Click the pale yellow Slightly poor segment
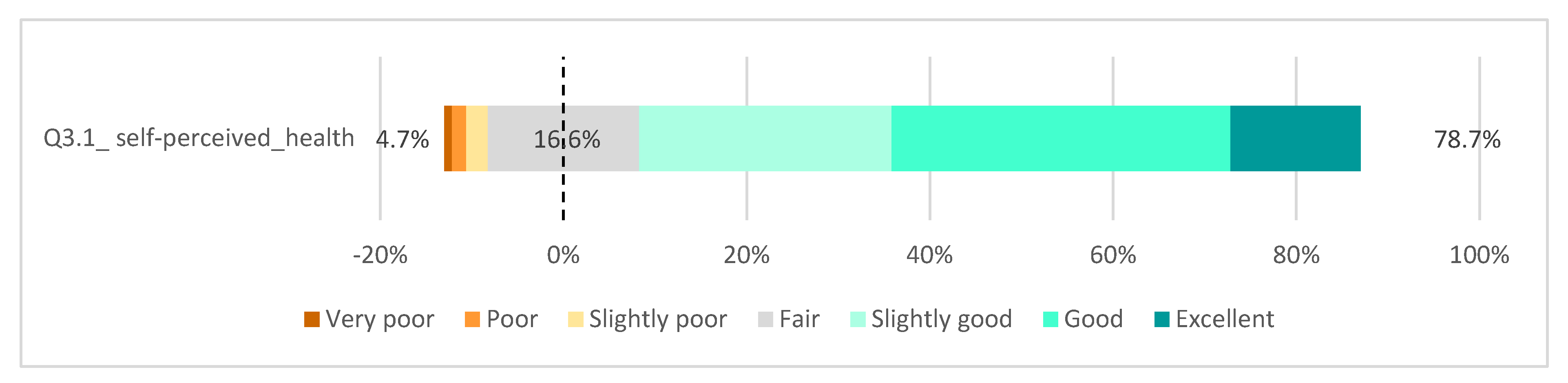Screen dimensions: 1568x383 (x=477, y=138)
